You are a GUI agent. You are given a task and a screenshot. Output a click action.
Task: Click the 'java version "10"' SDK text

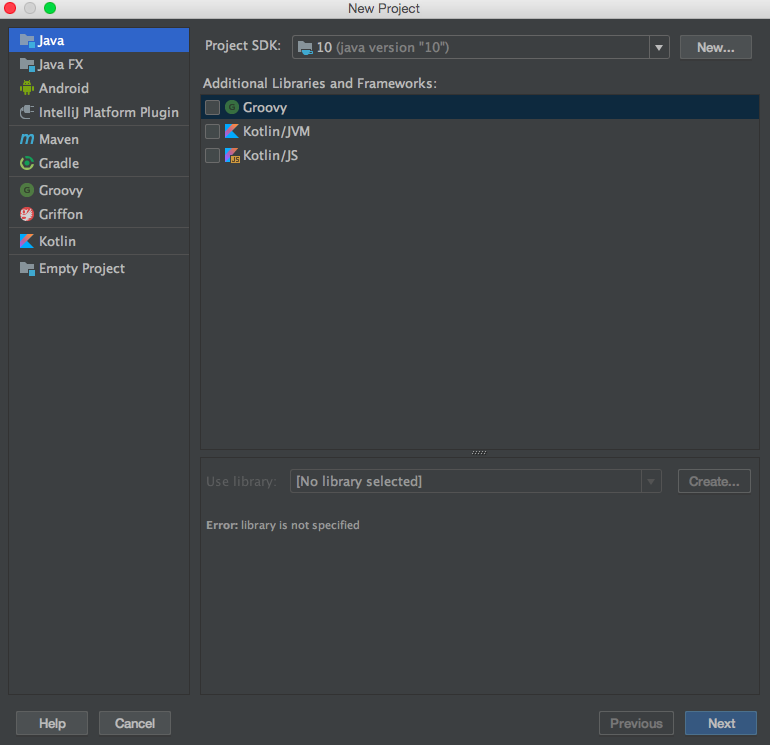coord(392,48)
